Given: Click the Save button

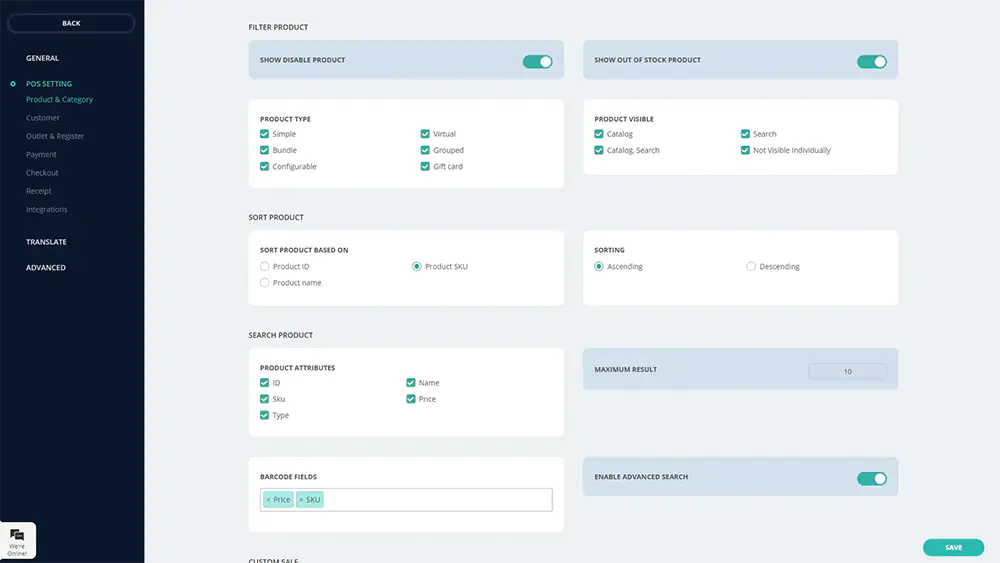Looking at the screenshot, I should 953,547.
